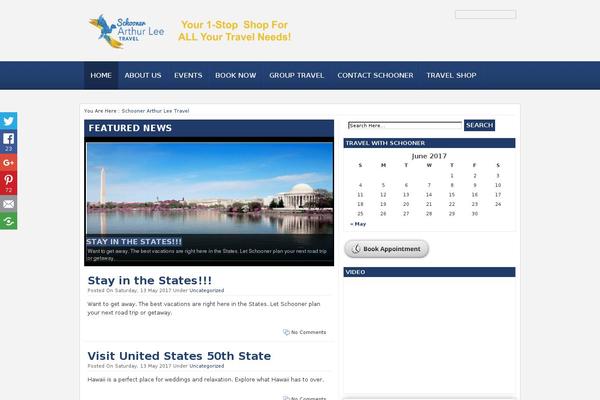Open Stay in the States!!! post title
Viewport: 600px width, 400px height.
150,280
